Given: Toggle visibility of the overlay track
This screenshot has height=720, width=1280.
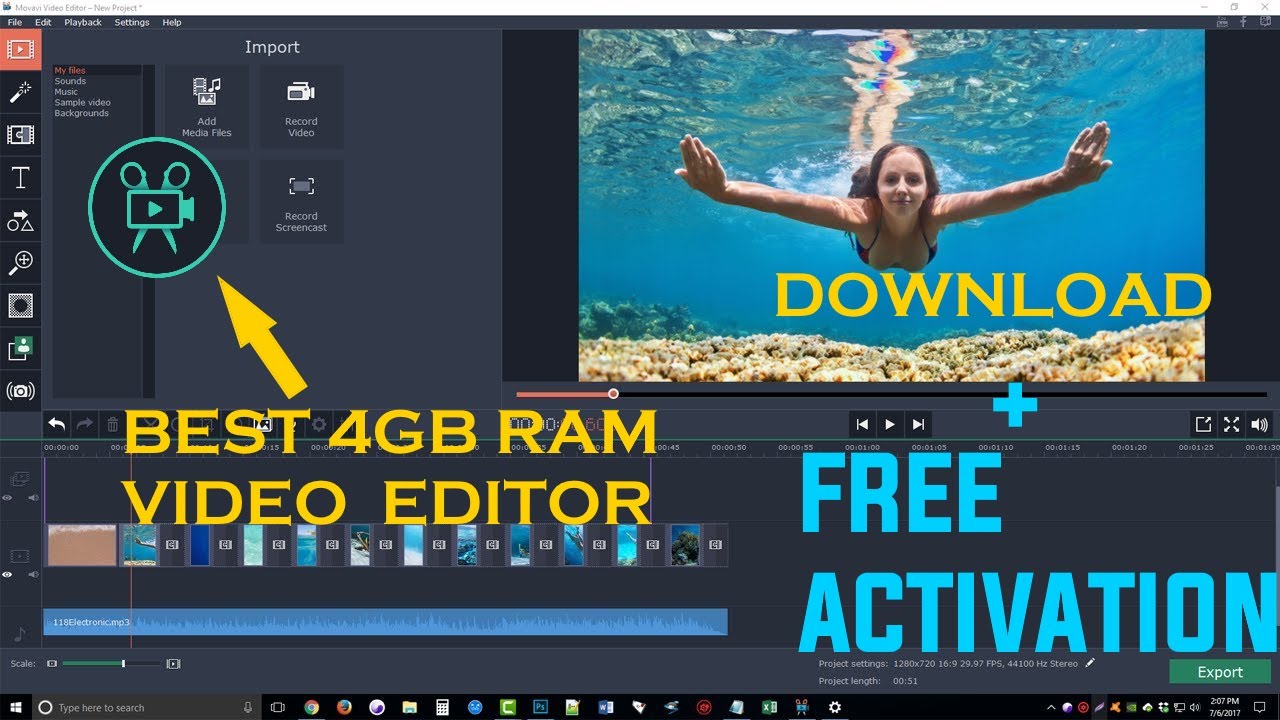Looking at the screenshot, I should tap(8, 497).
